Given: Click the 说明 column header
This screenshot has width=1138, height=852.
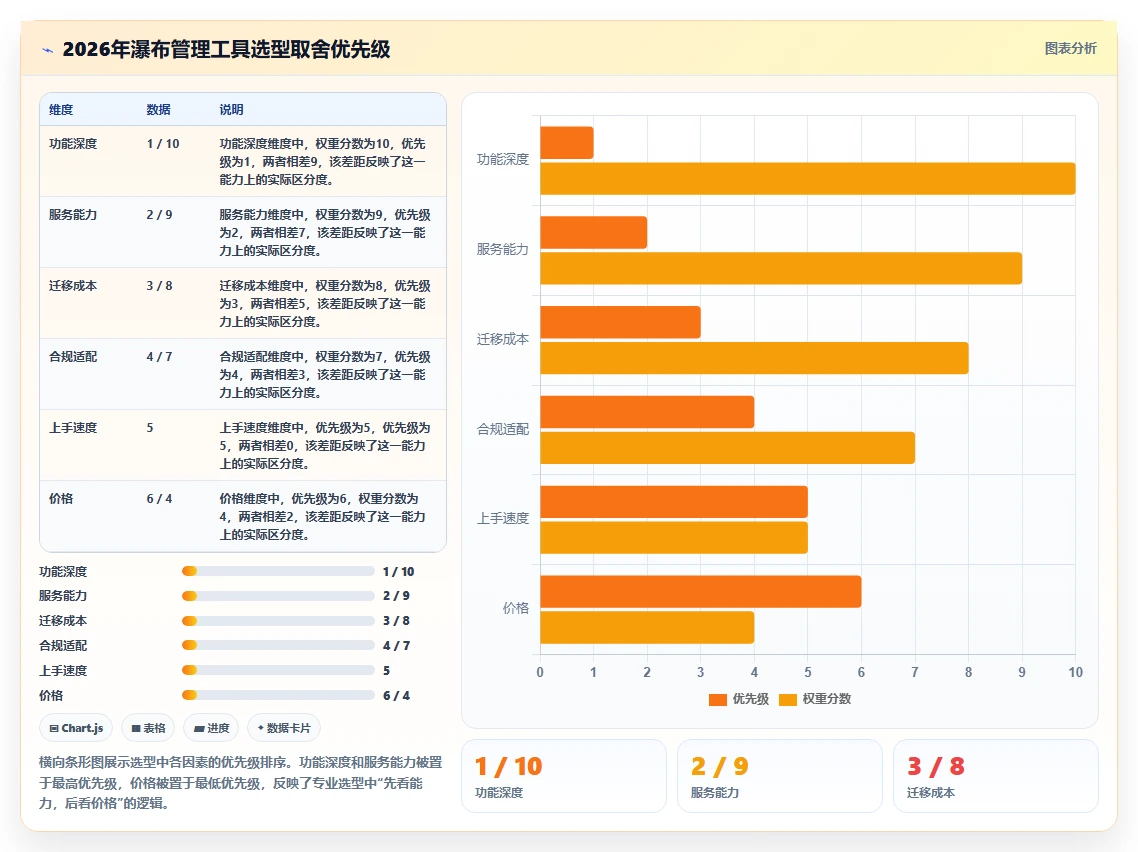Looking at the screenshot, I should [x=232, y=110].
